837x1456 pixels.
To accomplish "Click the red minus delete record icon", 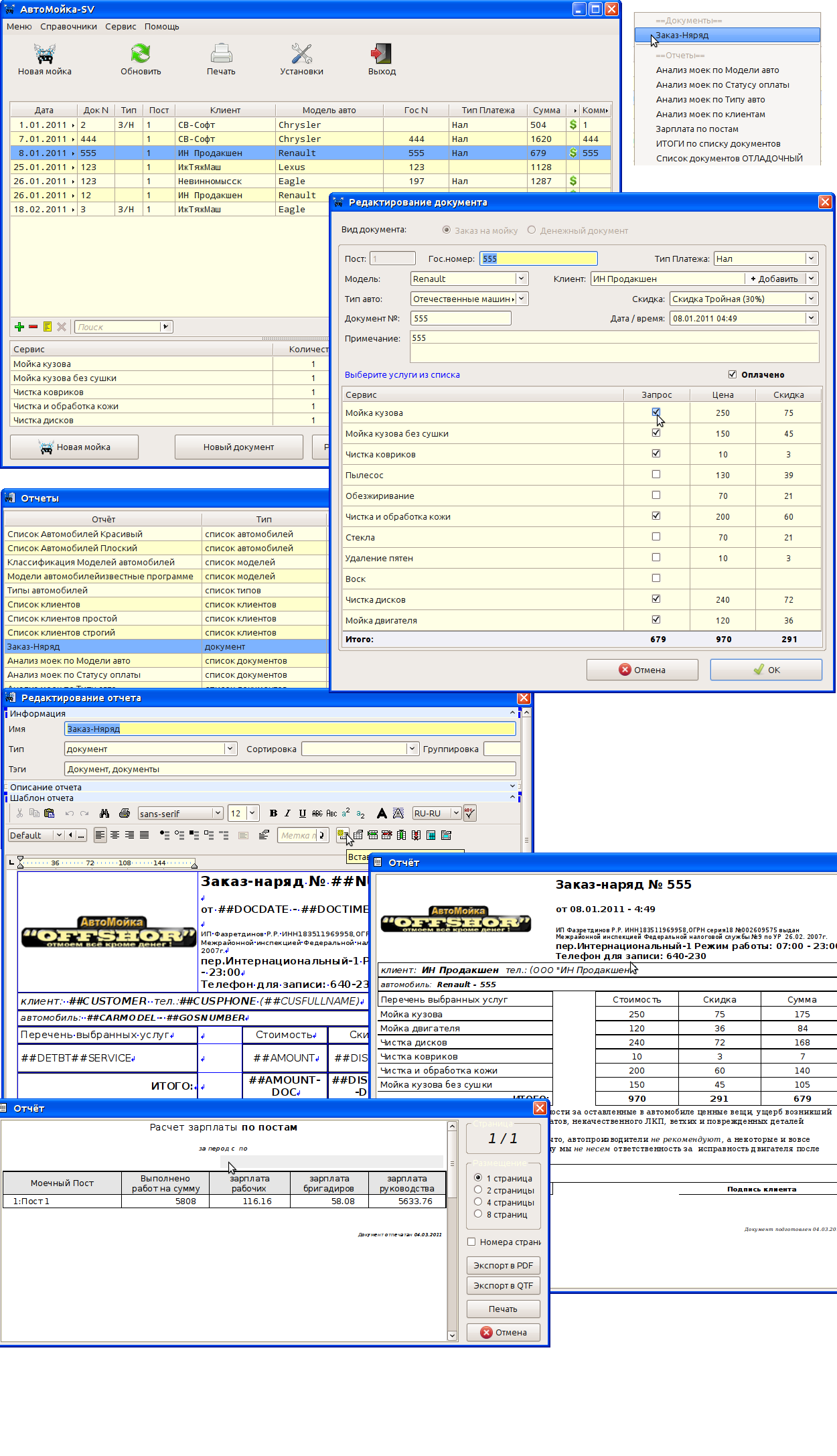I will [x=33, y=327].
